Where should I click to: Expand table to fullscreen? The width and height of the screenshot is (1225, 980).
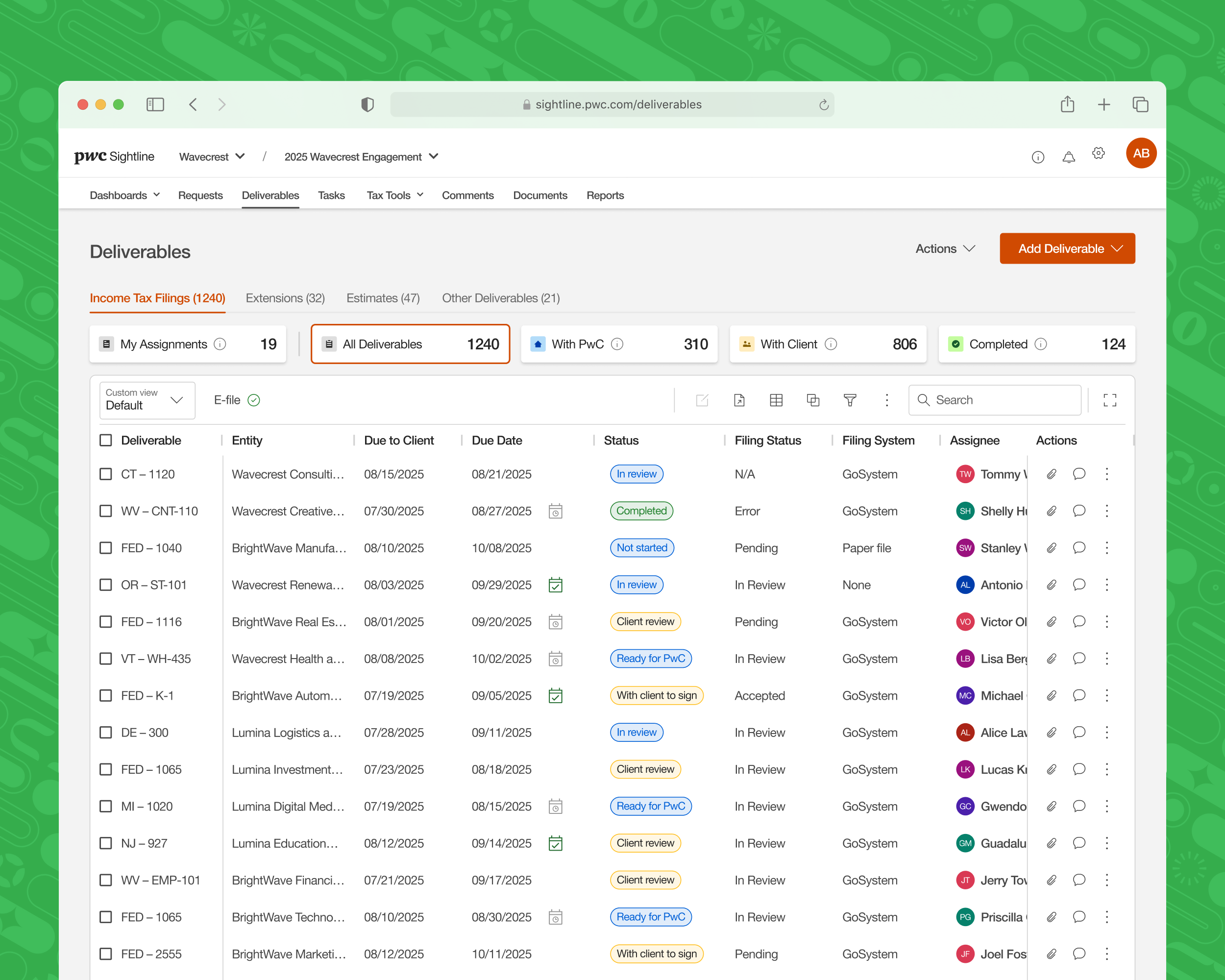(1110, 400)
